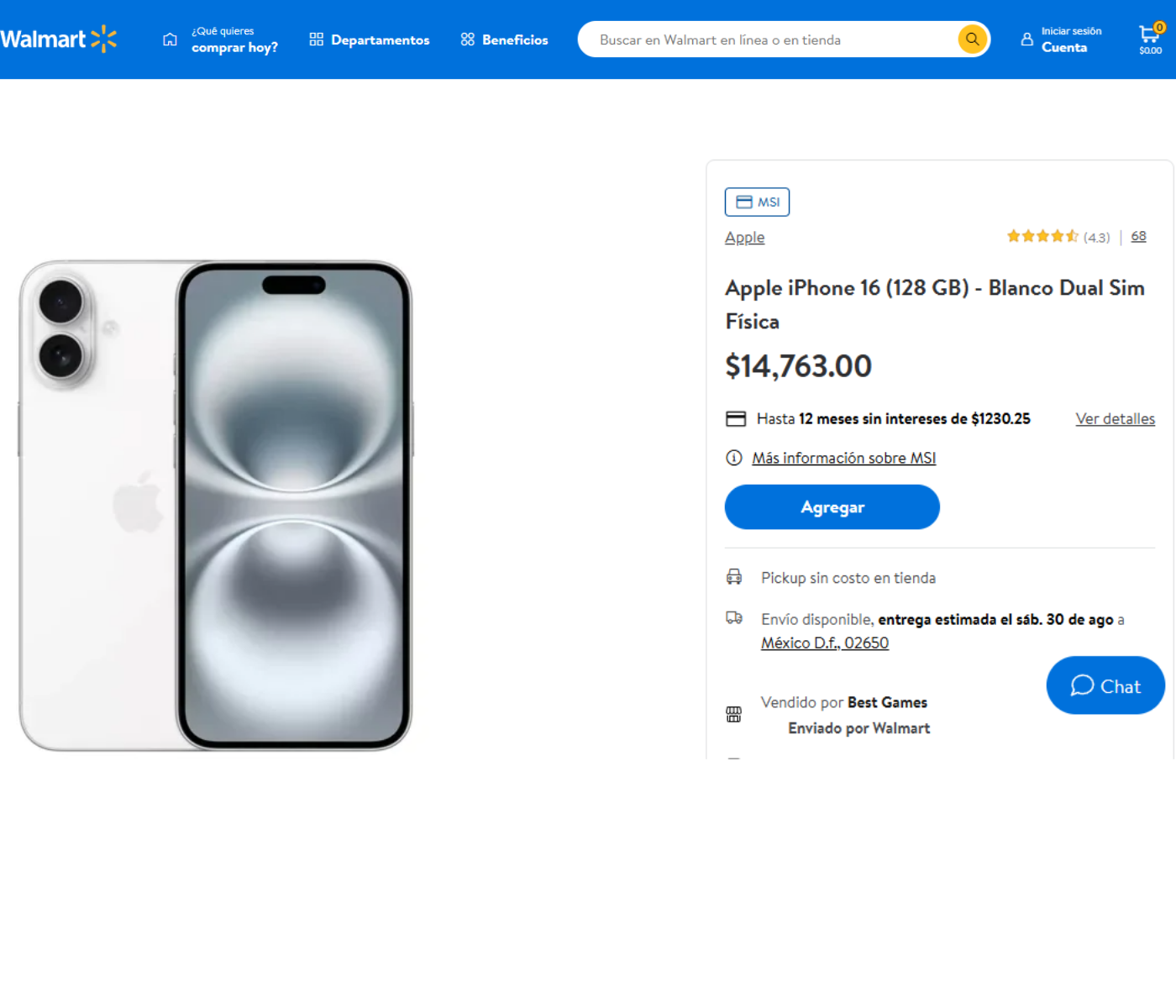1176x1008 pixels.
Task: Click the home icon in header
Action: coord(170,39)
